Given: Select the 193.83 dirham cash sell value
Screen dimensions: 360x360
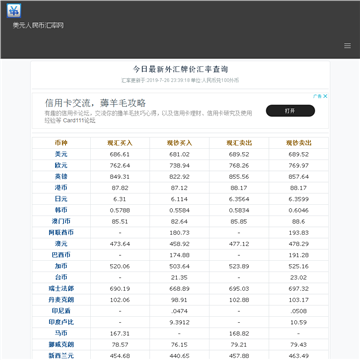Looking at the screenshot, I should 299,233.
